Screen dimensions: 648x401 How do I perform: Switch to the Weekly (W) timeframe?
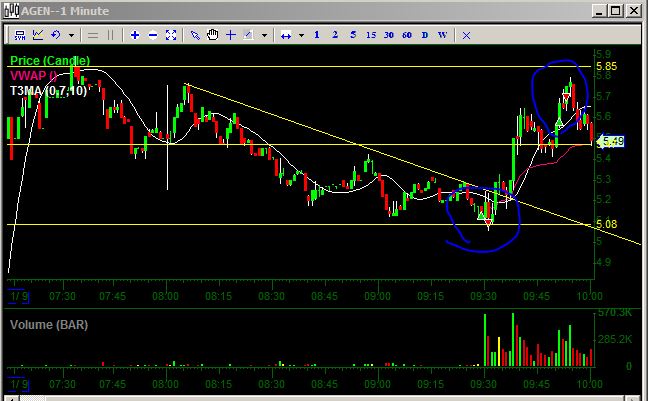[443, 36]
